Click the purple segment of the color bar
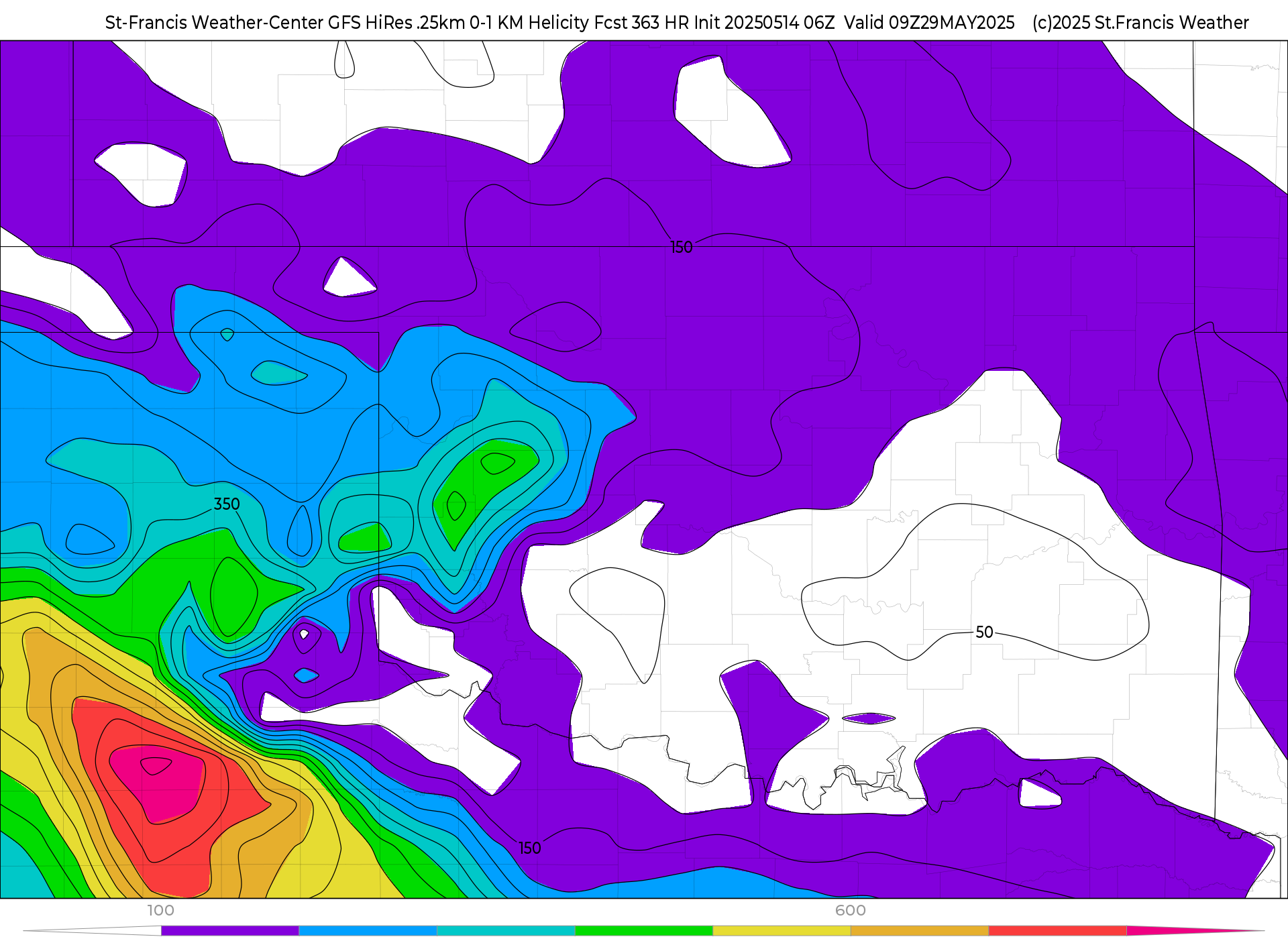Image resolution: width=1288 pixels, height=939 pixels. (x=230, y=931)
